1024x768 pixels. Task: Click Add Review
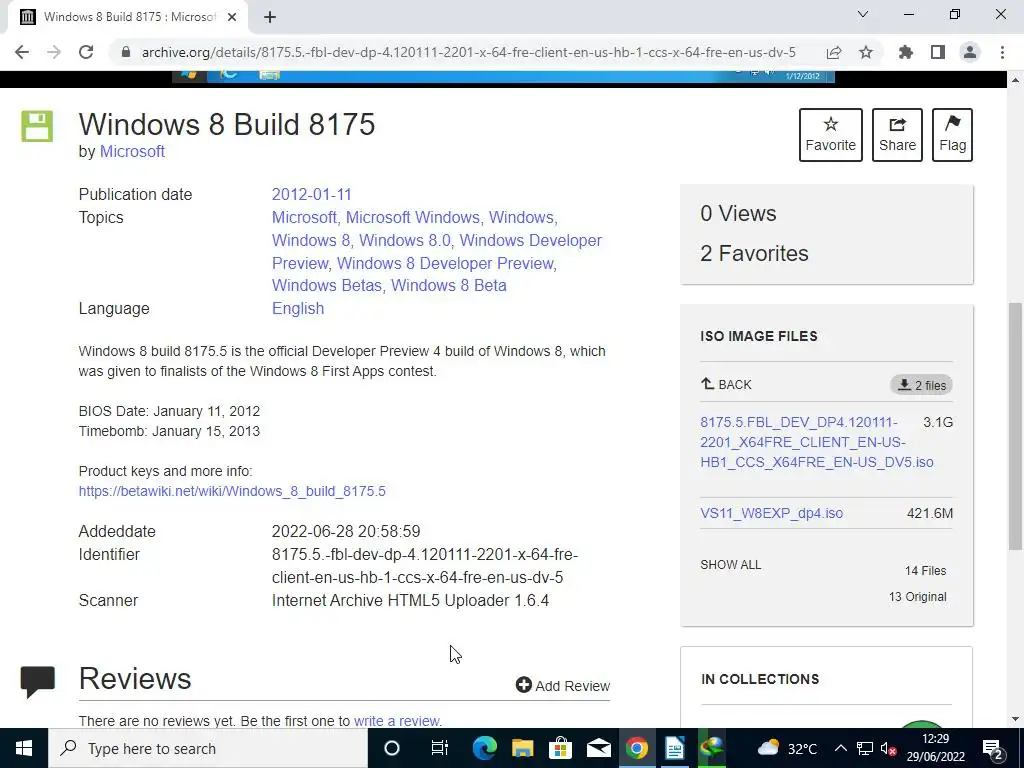(x=563, y=686)
